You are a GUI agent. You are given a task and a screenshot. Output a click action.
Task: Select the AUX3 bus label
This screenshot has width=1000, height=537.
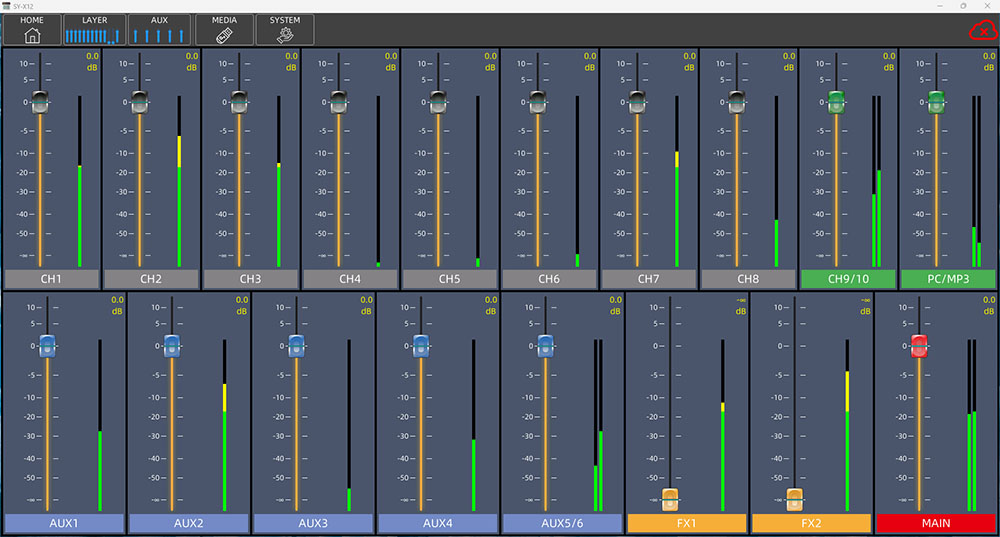tap(312, 523)
